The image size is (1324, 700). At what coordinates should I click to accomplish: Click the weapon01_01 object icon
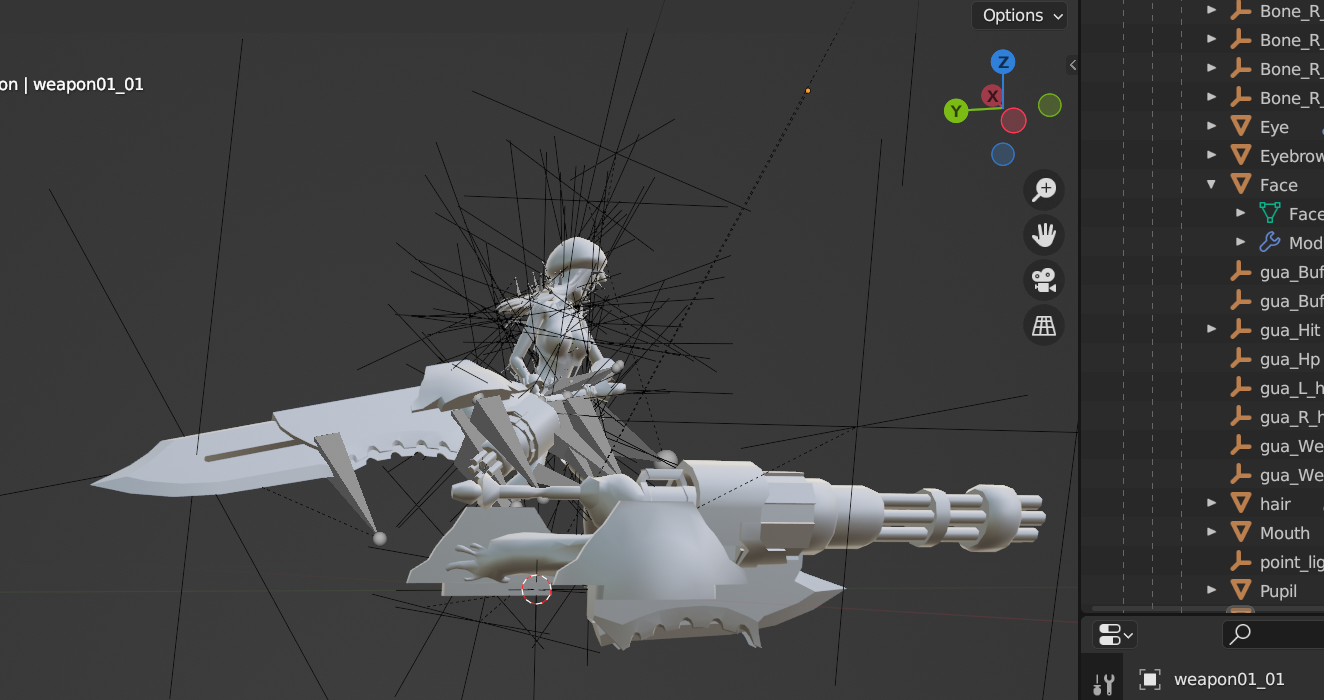(x=1150, y=680)
